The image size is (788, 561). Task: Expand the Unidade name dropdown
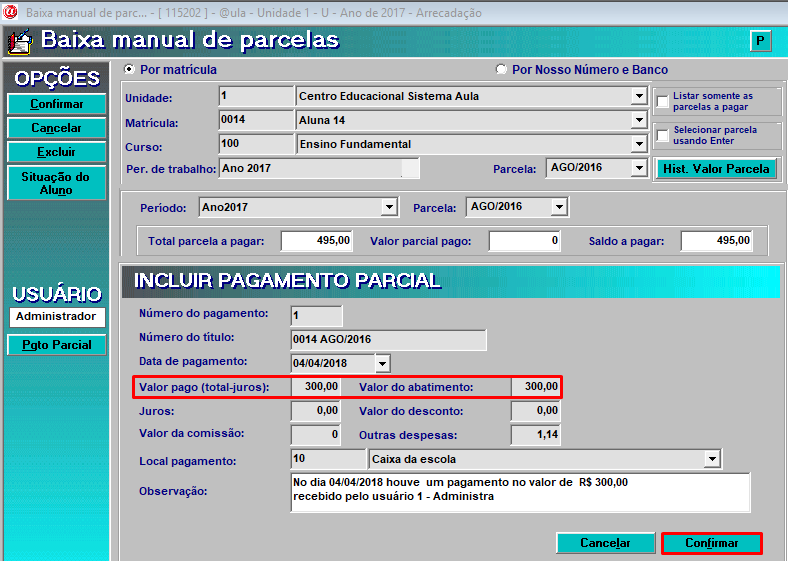tap(639, 96)
